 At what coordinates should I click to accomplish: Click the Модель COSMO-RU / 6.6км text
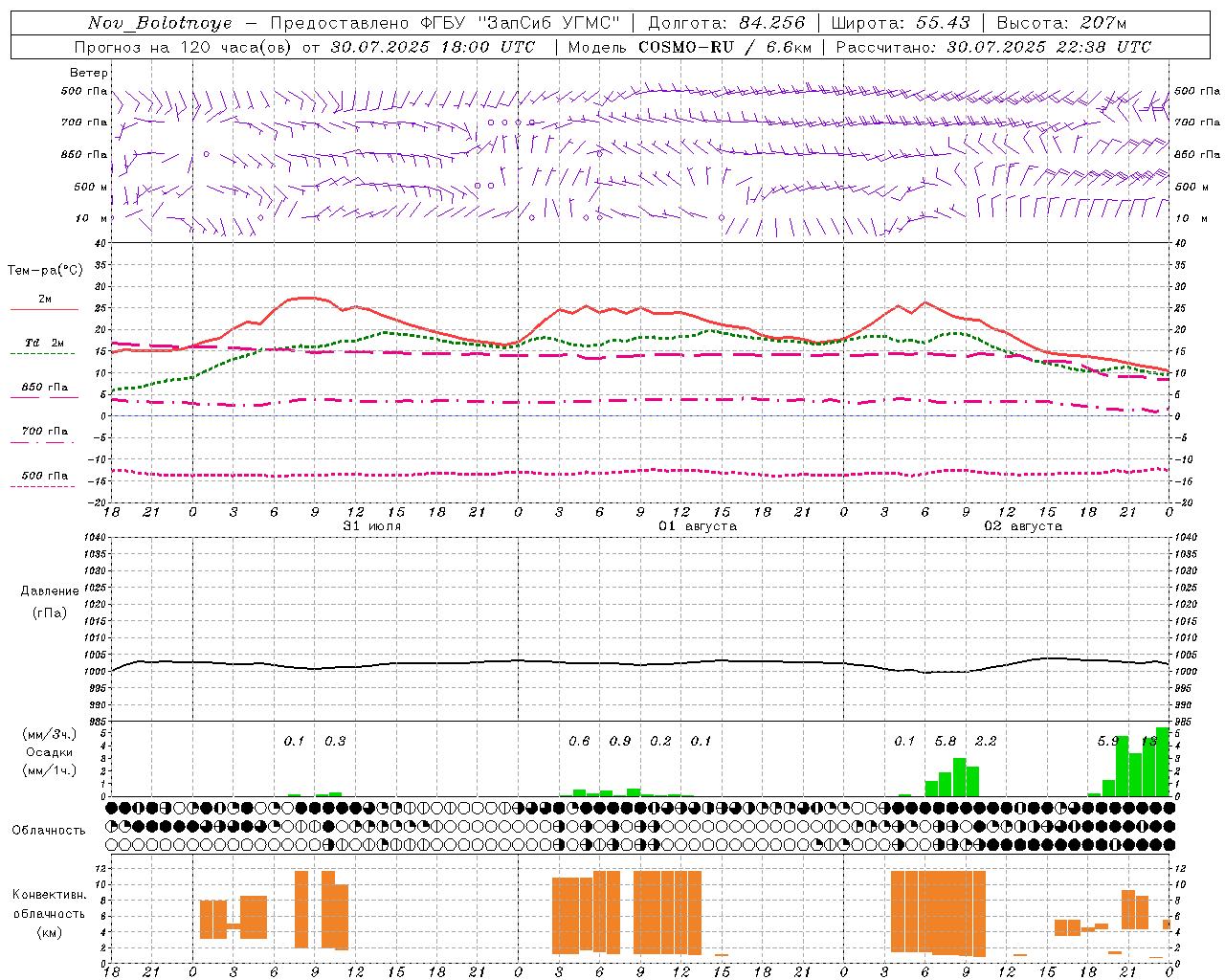[x=690, y=47]
